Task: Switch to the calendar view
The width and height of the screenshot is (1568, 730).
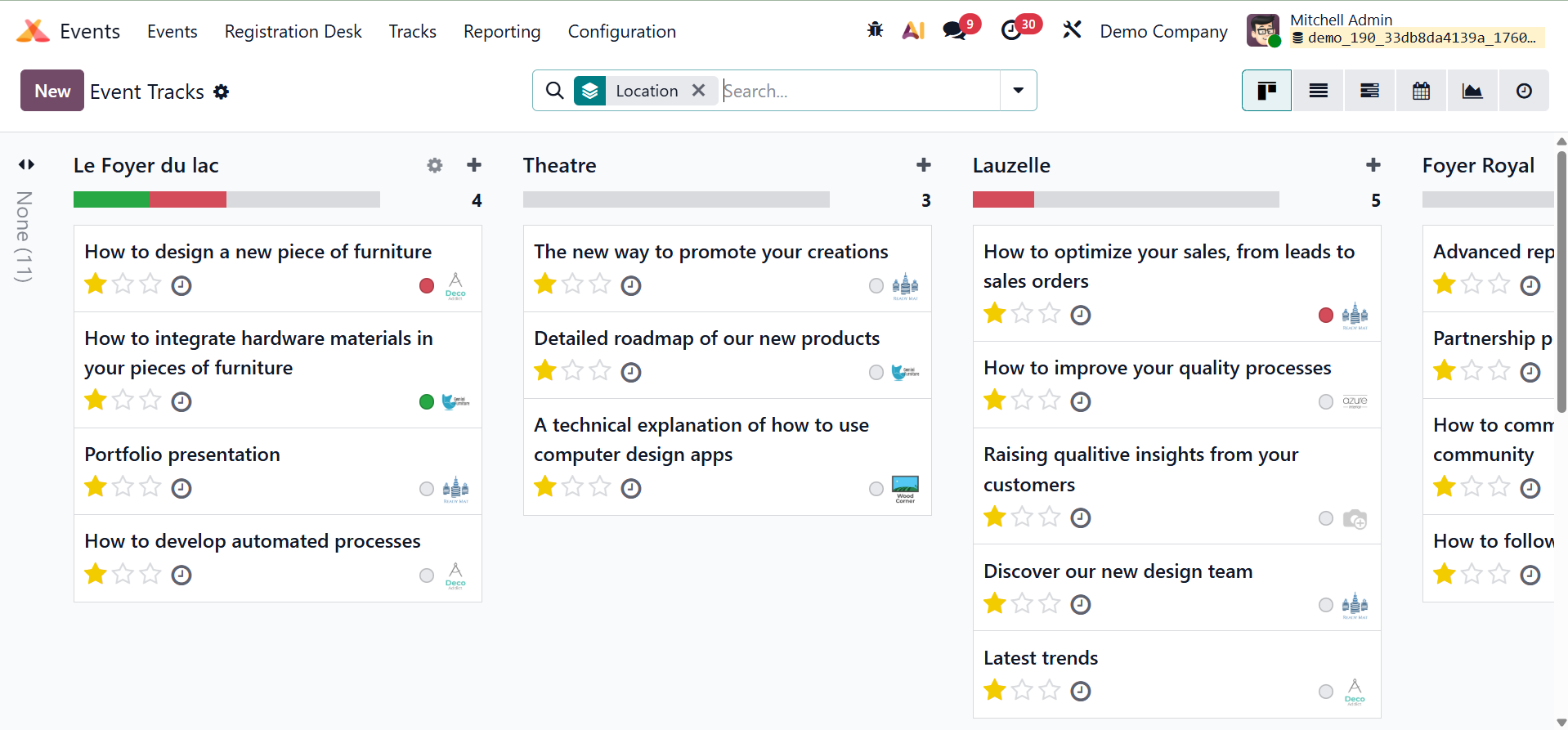Action: click(1421, 91)
